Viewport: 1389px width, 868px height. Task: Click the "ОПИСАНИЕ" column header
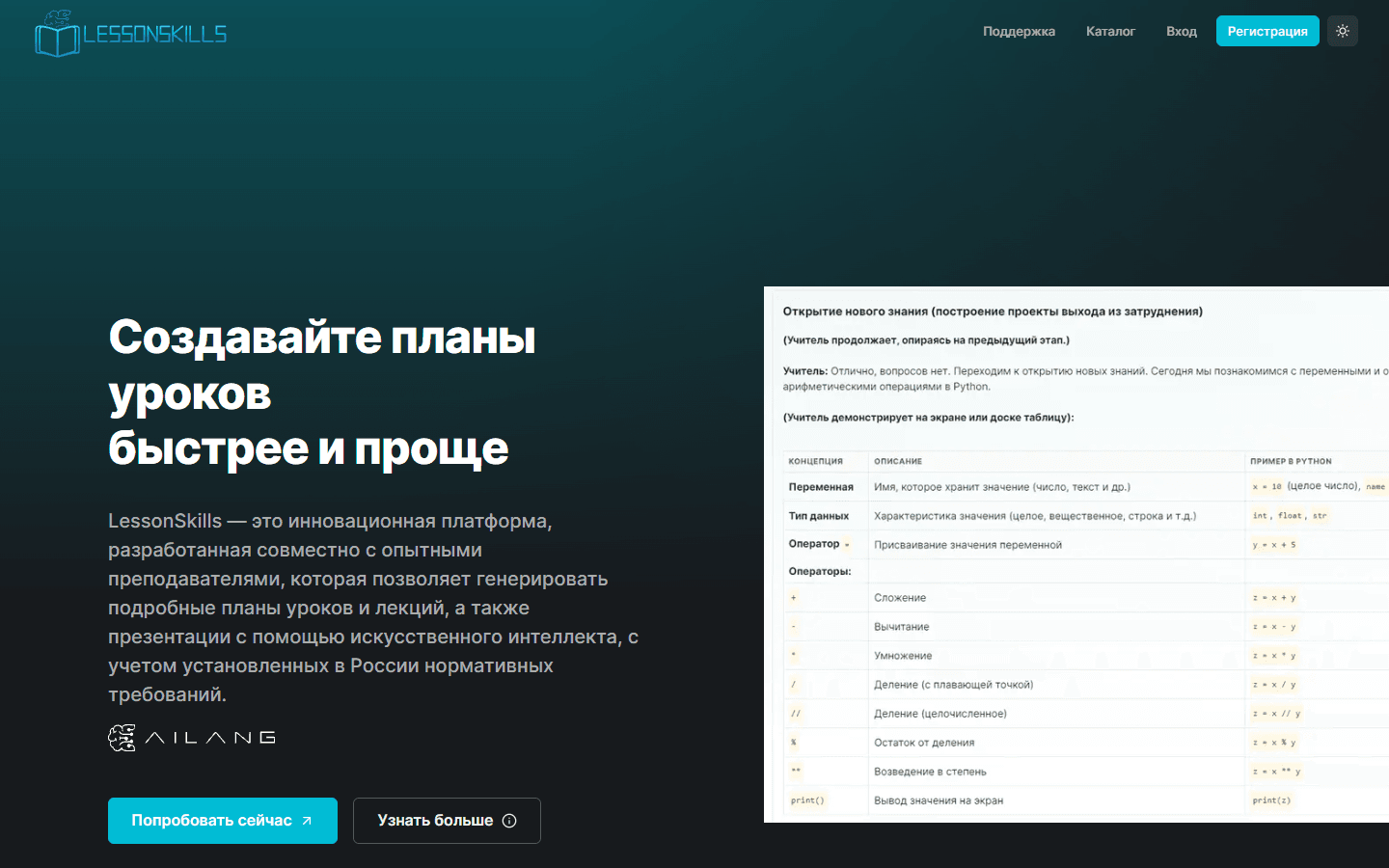[x=898, y=461]
